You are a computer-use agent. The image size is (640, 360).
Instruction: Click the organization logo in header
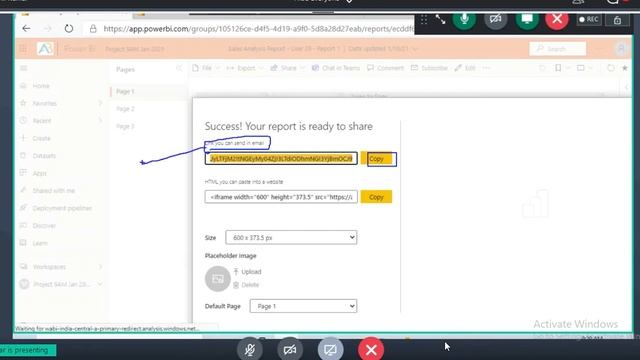point(45,49)
